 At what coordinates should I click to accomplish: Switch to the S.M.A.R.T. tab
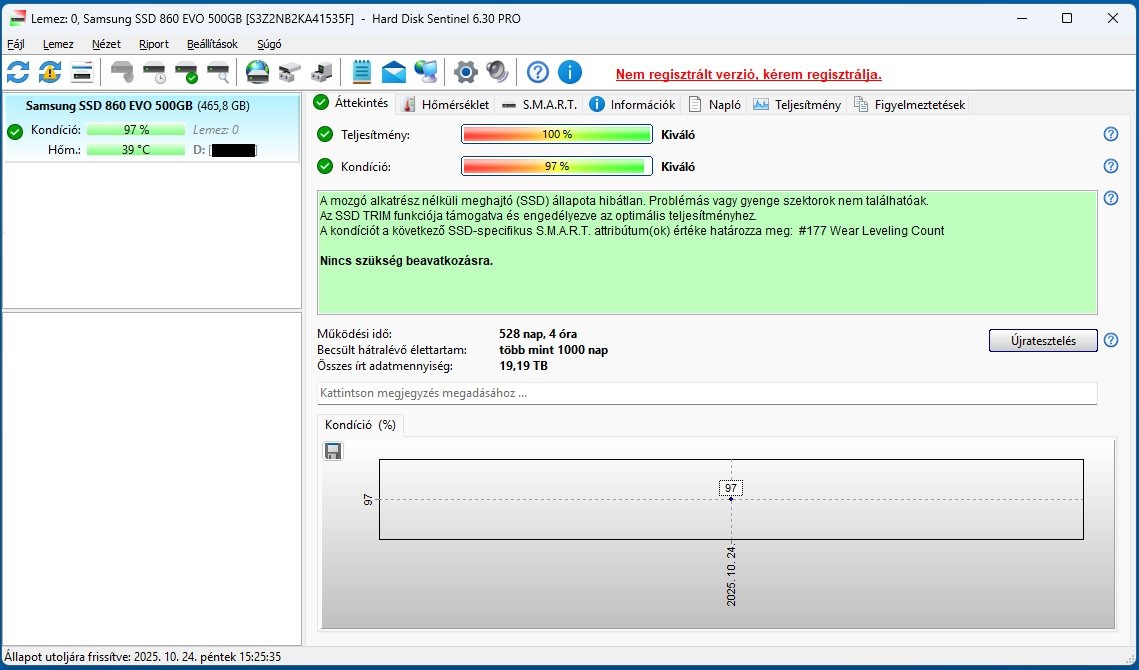pos(540,105)
